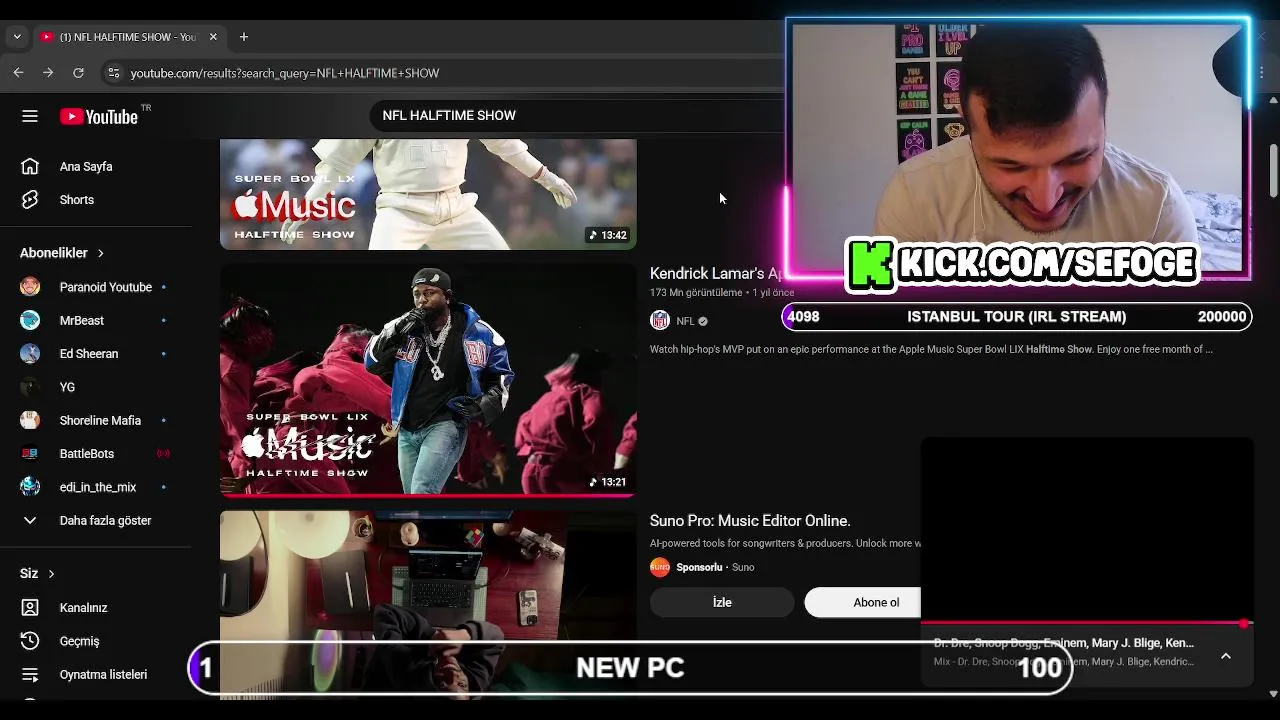Expand the Siz section
The width and height of the screenshot is (1280, 720).
(38, 573)
